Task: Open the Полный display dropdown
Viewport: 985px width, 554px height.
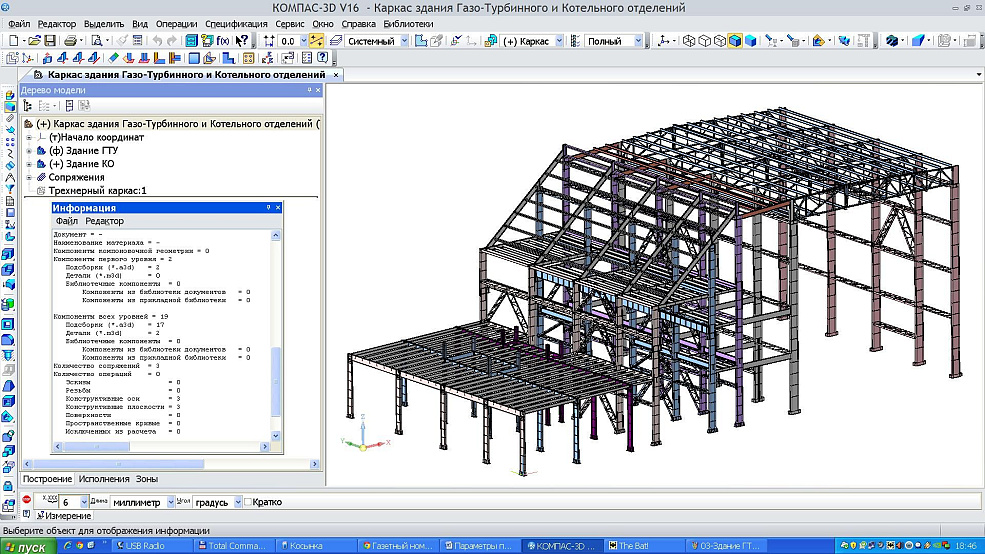Action: [x=638, y=41]
